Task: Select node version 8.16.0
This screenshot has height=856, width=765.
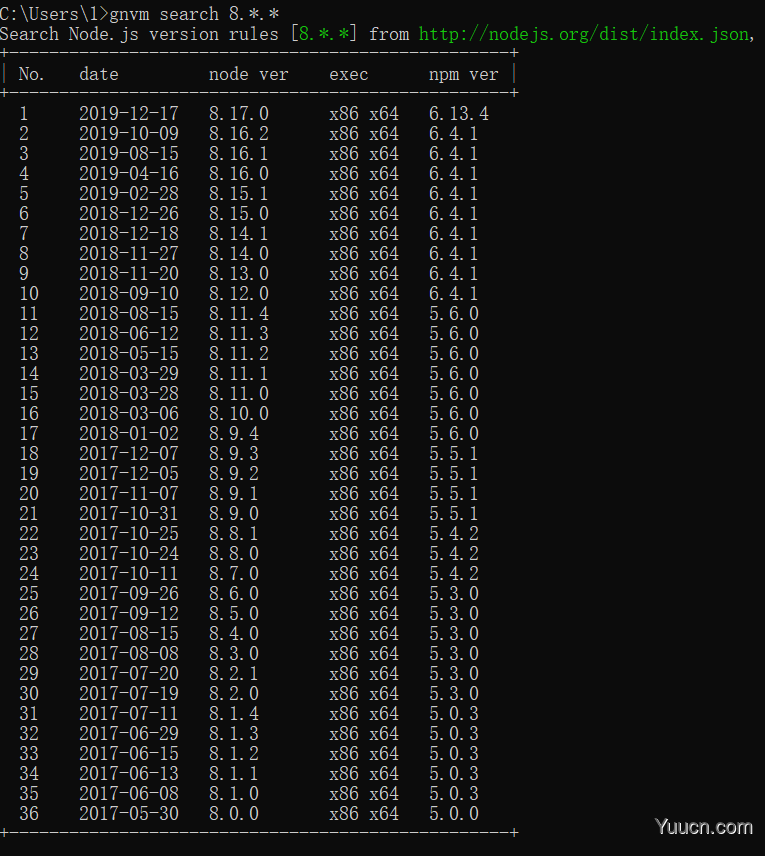Action: [x=239, y=174]
